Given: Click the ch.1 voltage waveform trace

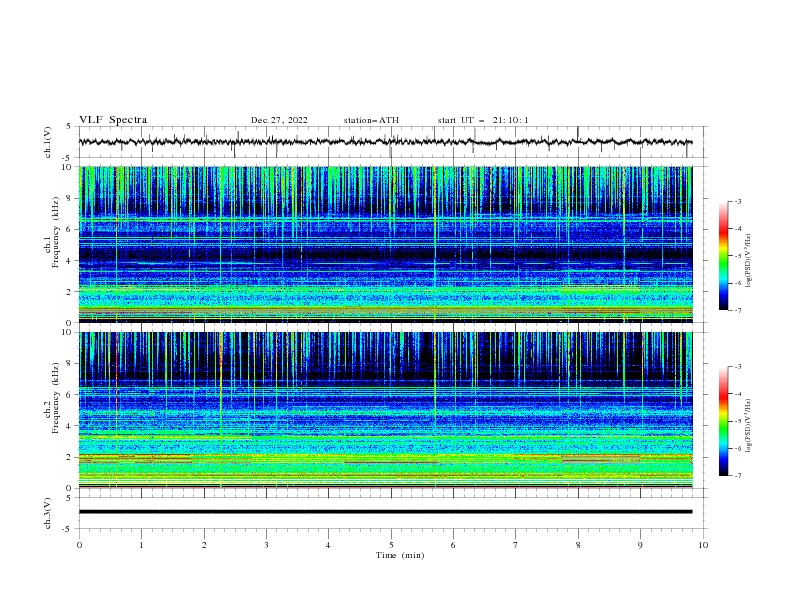Looking at the screenshot, I should (385, 142).
